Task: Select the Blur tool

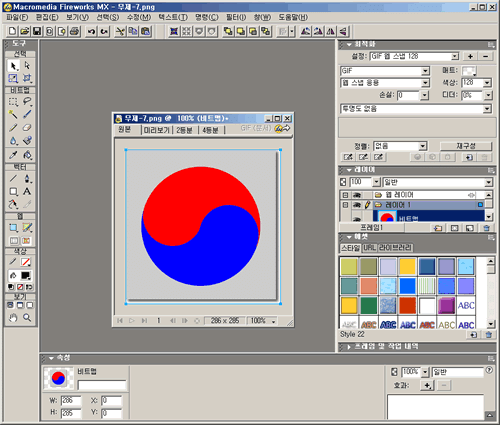Action: click(x=13, y=141)
